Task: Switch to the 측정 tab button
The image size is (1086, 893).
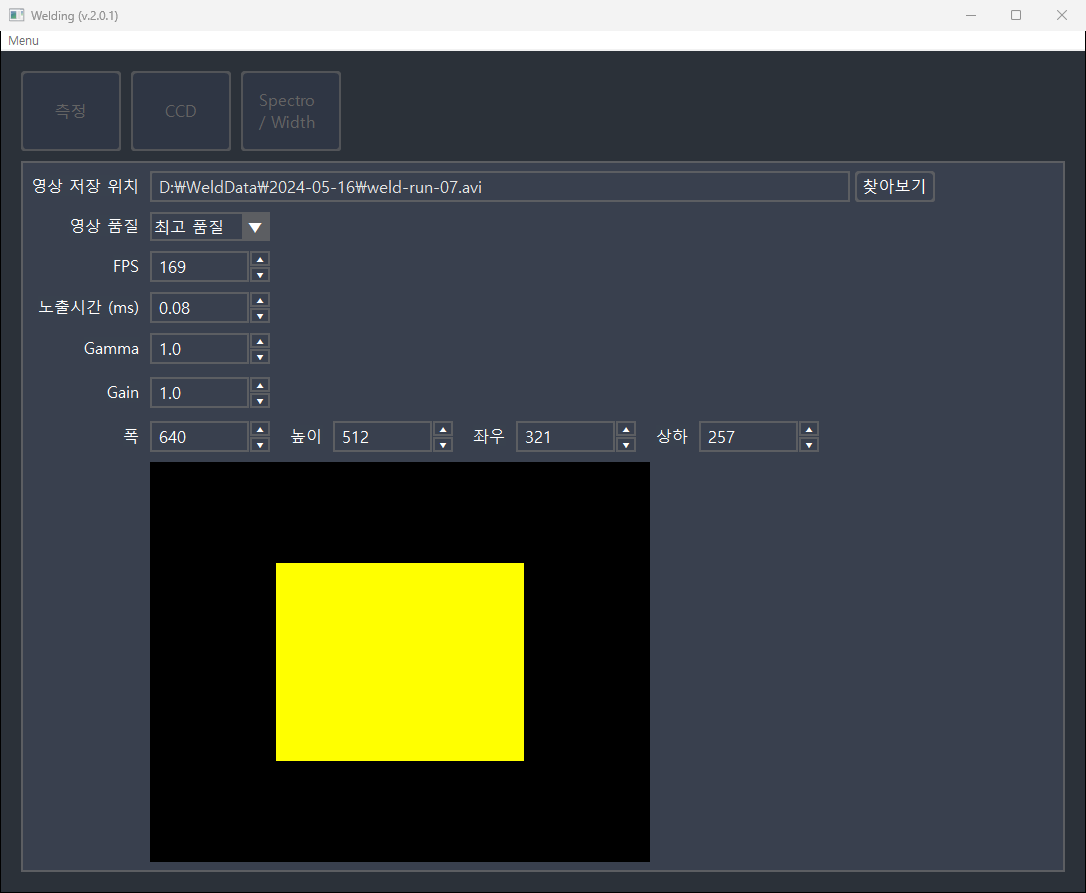Action: 71,111
